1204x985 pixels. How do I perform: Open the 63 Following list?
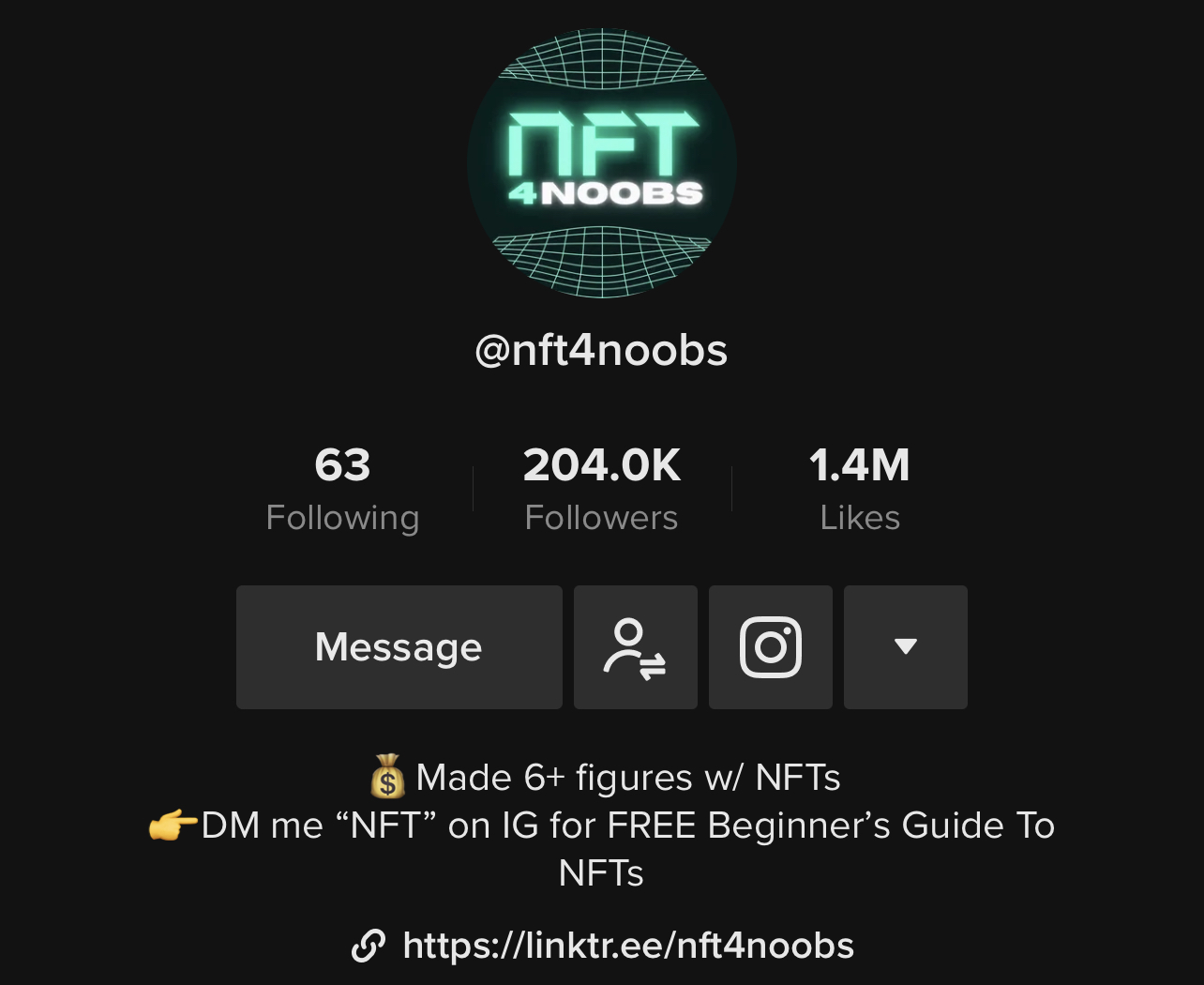coord(342,490)
